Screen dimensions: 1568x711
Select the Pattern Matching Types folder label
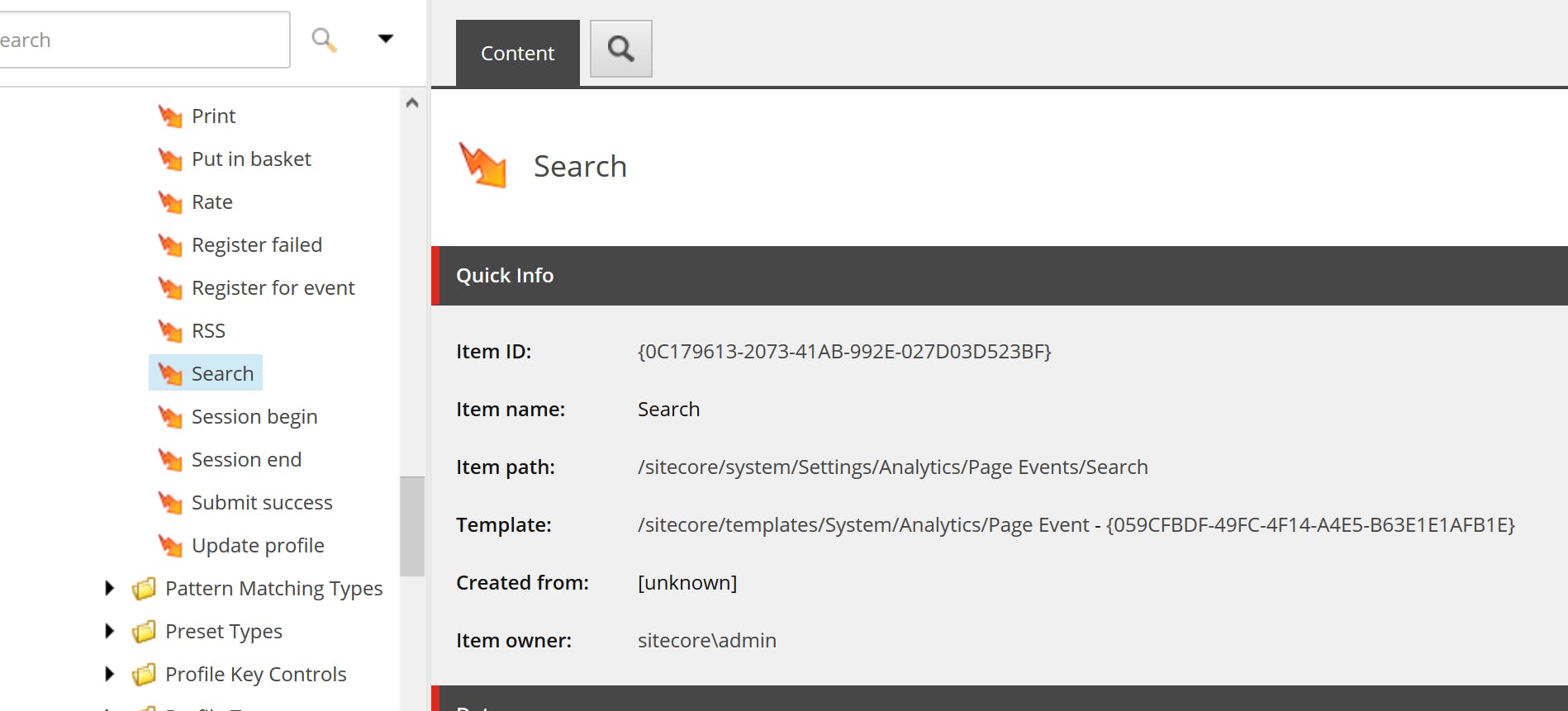274,589
